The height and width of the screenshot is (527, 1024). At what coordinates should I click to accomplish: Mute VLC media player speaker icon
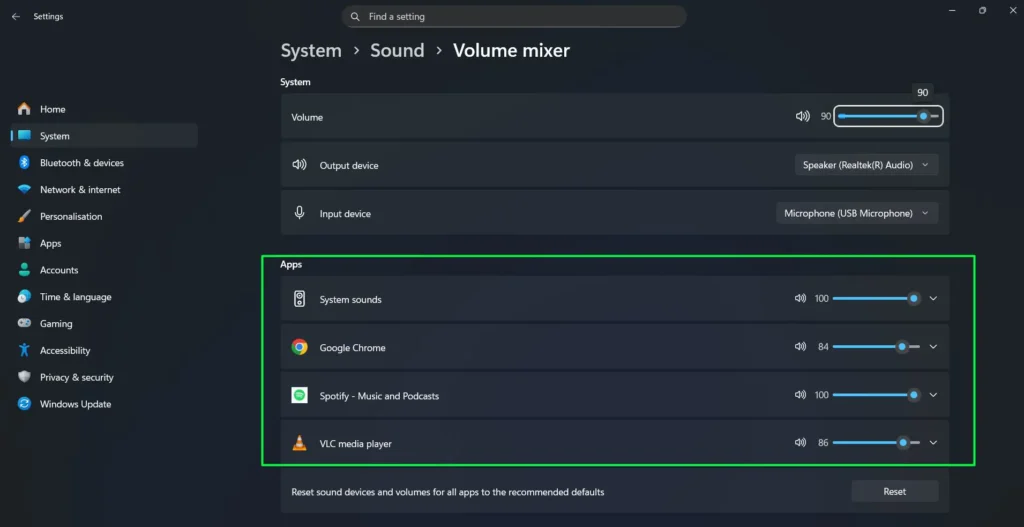[800, 443]
